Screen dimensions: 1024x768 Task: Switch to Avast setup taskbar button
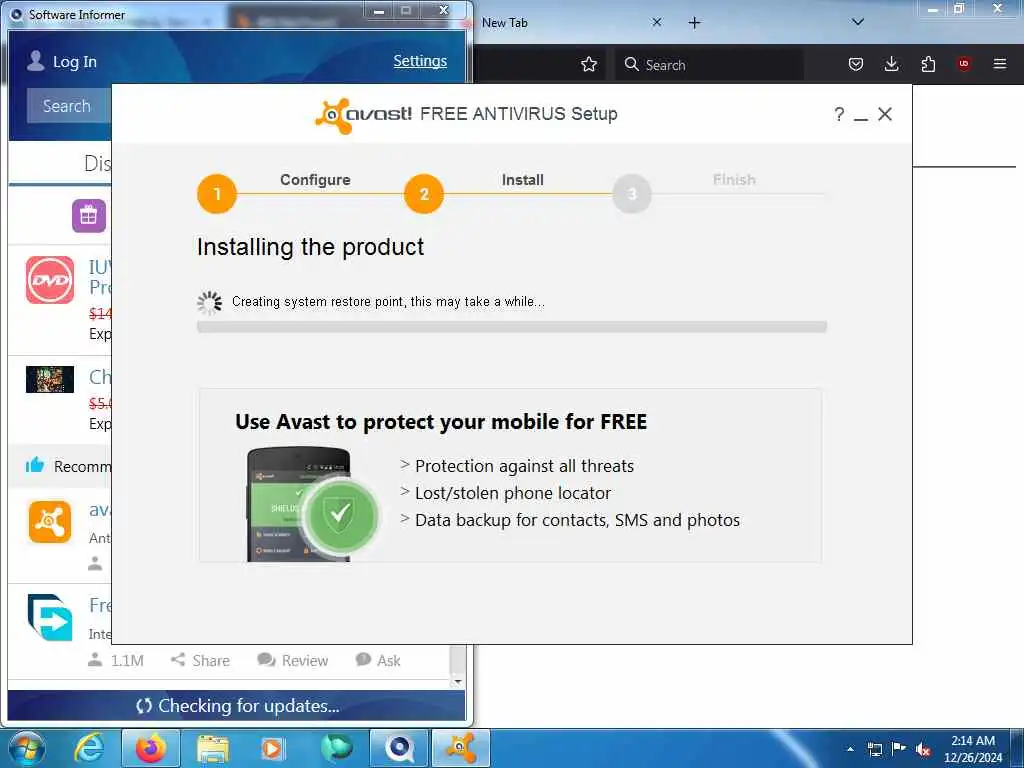tap(461, 749)
